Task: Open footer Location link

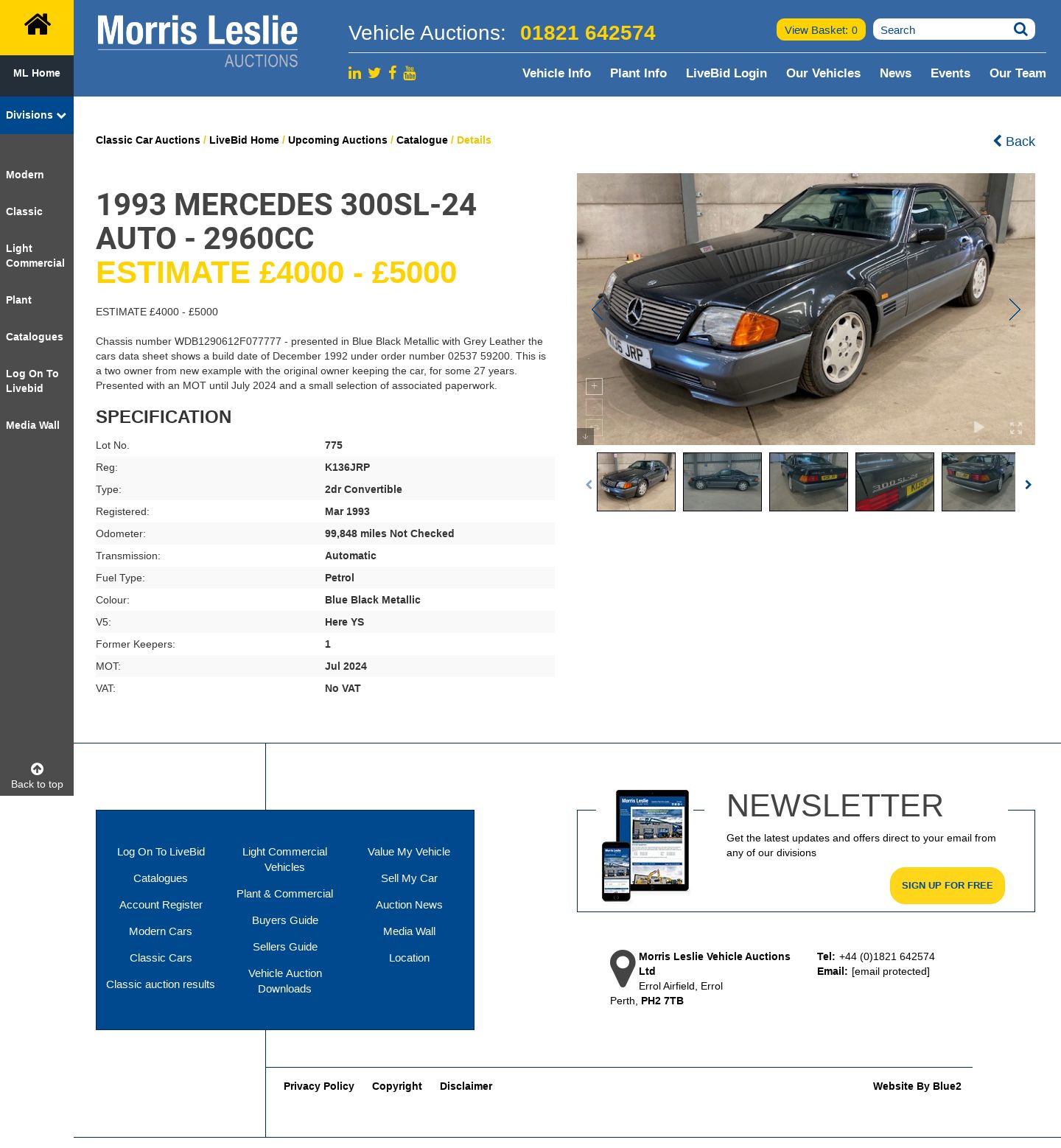Action: [409, 958]
